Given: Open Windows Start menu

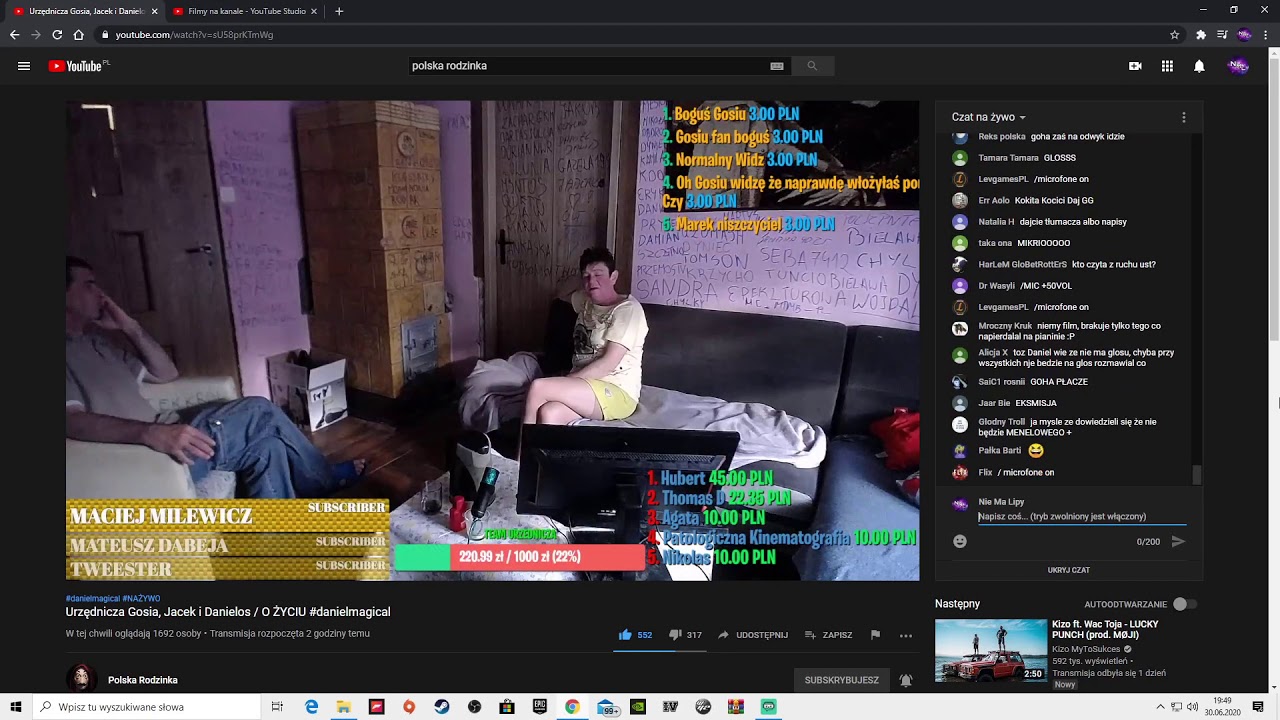Looking at the screenshot, I should 16,707.
